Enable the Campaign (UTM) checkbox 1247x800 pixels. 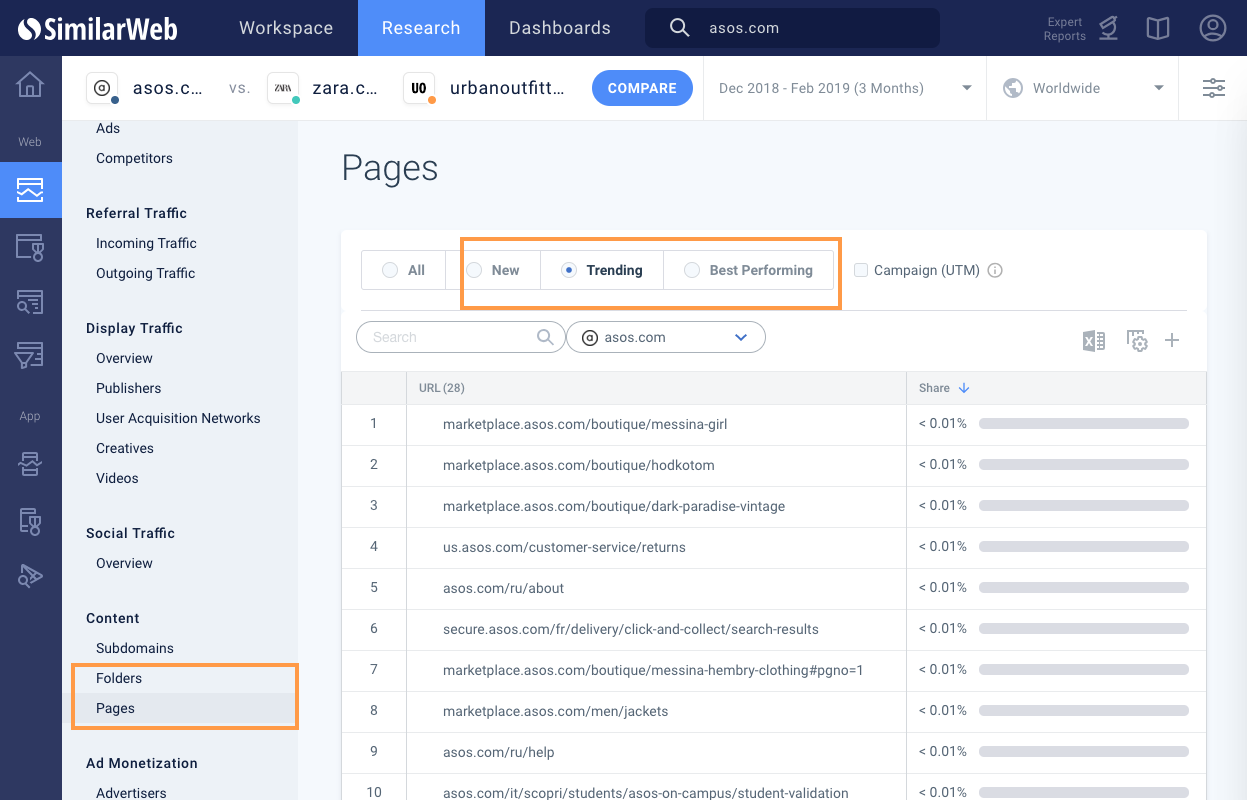[861, 270]
